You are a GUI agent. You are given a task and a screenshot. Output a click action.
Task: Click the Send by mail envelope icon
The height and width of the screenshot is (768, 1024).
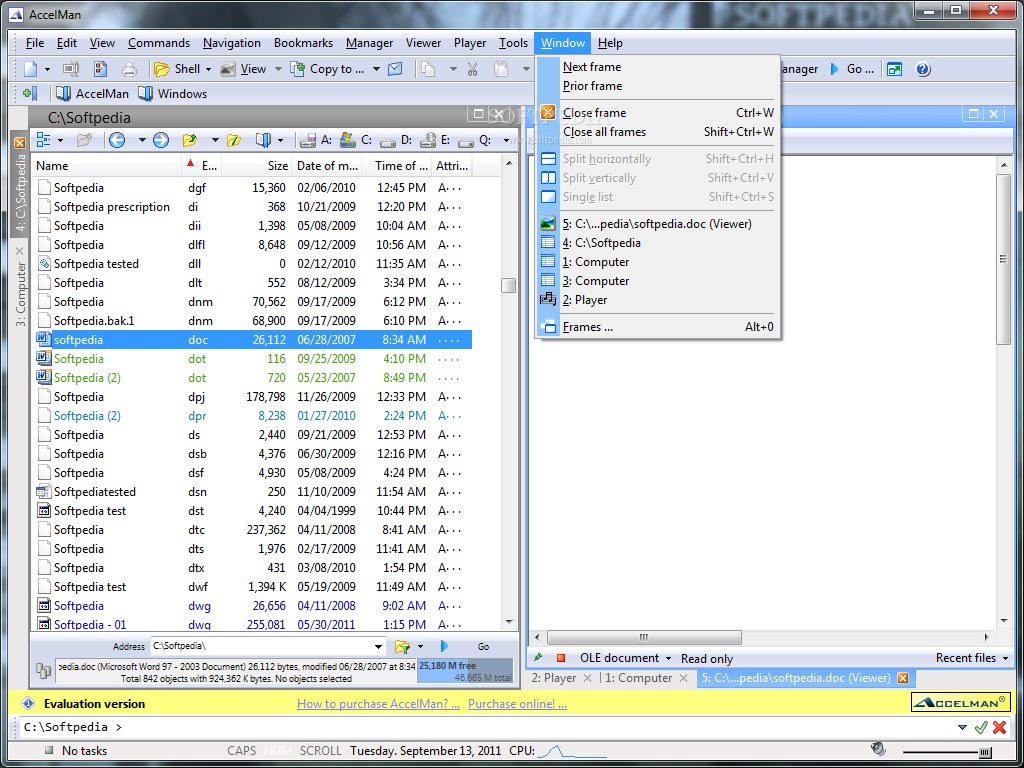tap(395, 69)
